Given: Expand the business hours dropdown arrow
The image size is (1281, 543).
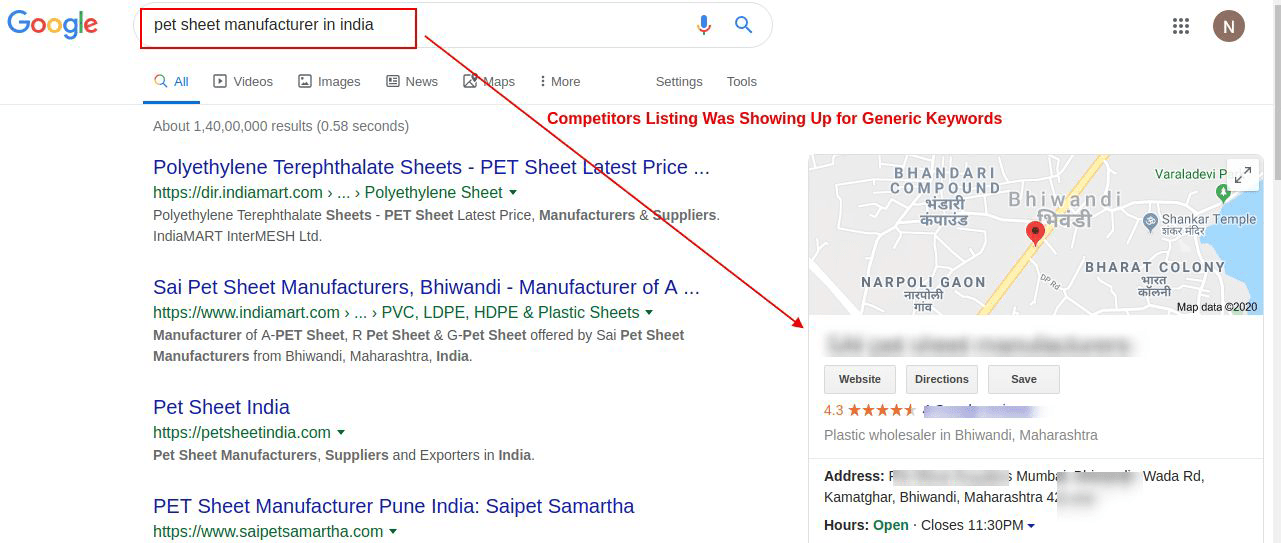Looking at the screenshot, I should pos(1031,526).
